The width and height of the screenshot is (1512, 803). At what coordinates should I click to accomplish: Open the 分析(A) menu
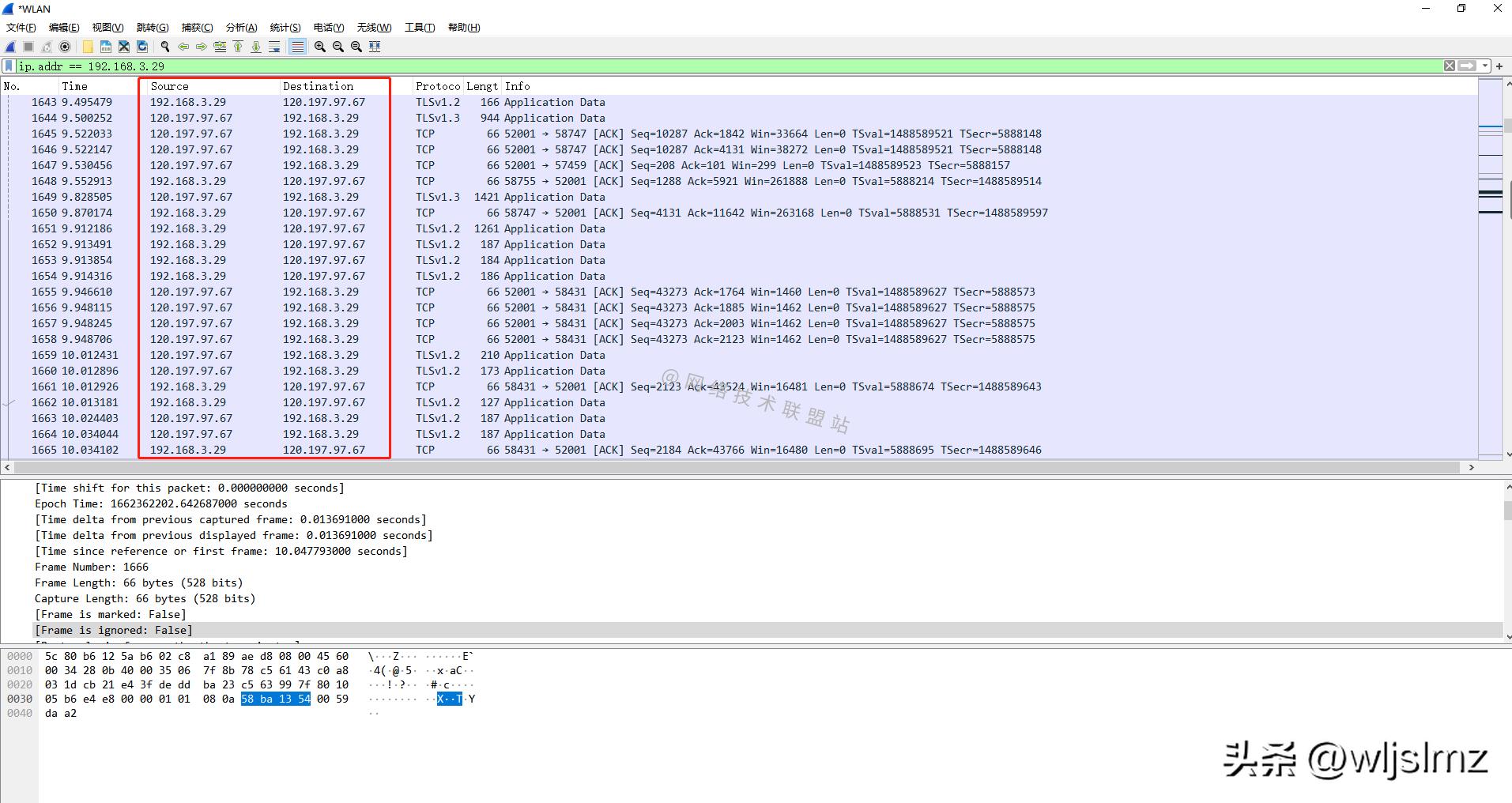[x=241, y=28]
